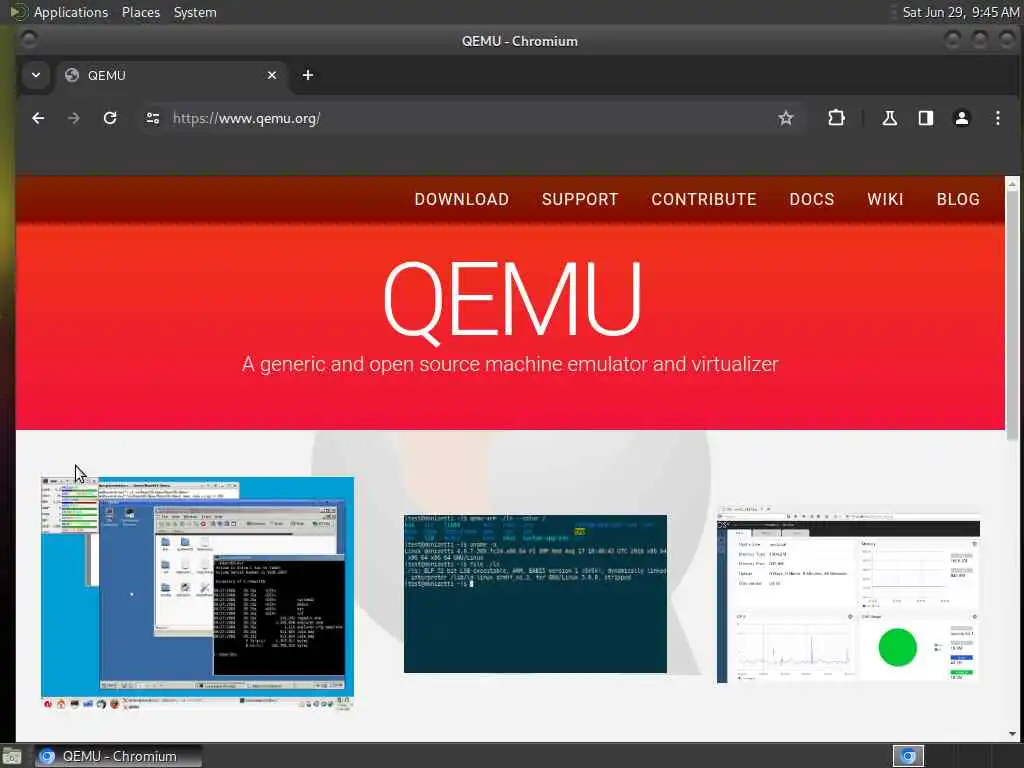Screen dimensions: 1024x768
Task: Expand the tab search dropdown
Action: pos(36,75)
